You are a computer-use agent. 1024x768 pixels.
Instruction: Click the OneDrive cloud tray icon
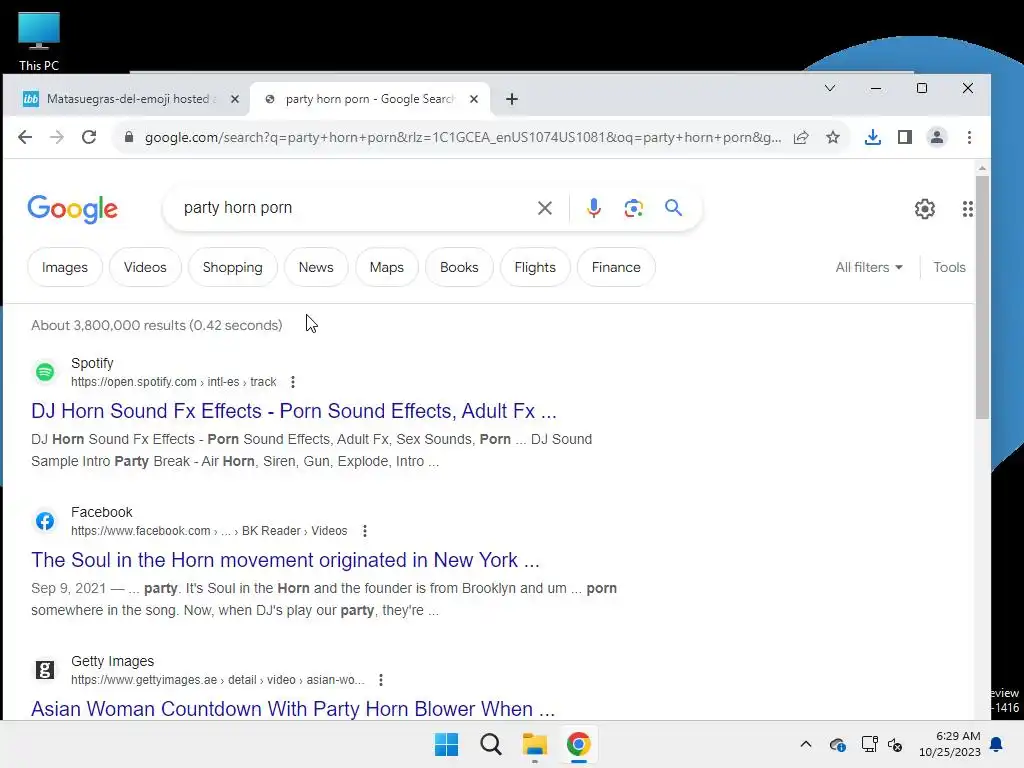tap(837, 744)
